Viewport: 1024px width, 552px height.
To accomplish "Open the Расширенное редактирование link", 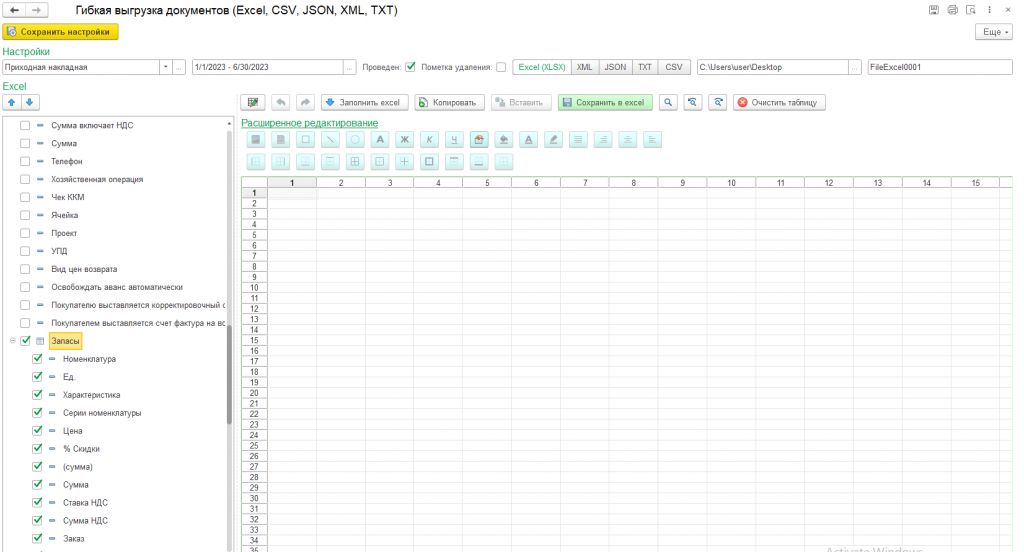I will pyautogui.click(x=310, y=123).
